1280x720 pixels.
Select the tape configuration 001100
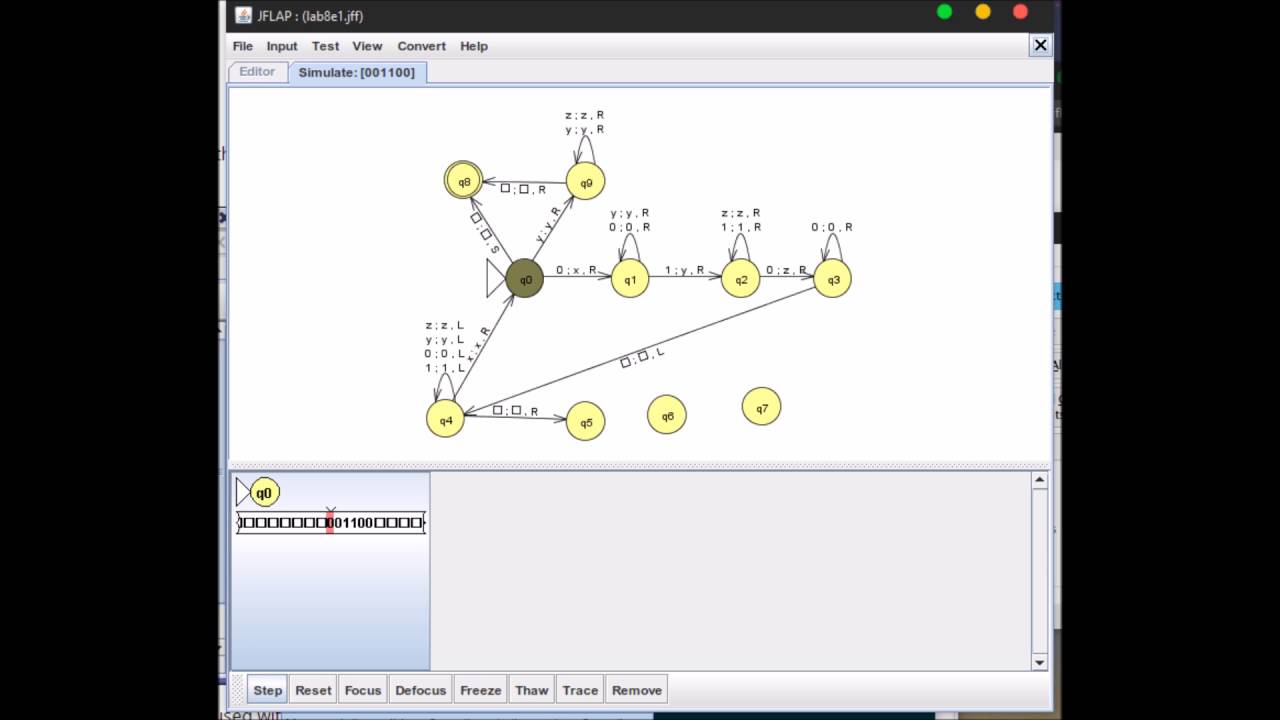[331, 522]
